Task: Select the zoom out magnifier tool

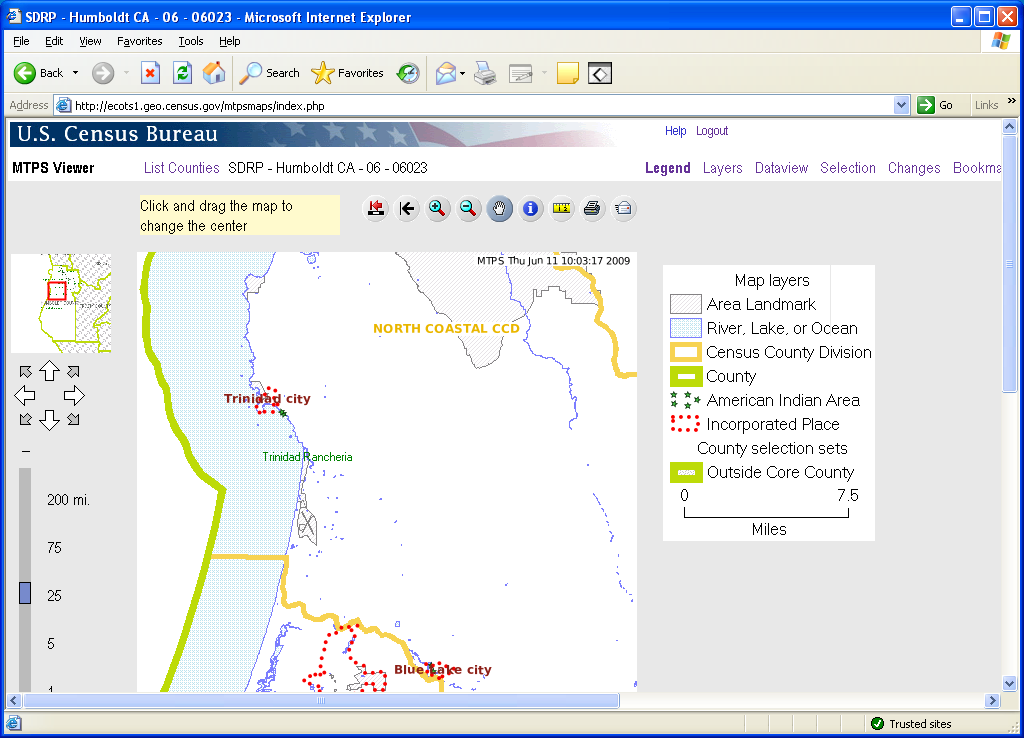Action: (468, 209)
